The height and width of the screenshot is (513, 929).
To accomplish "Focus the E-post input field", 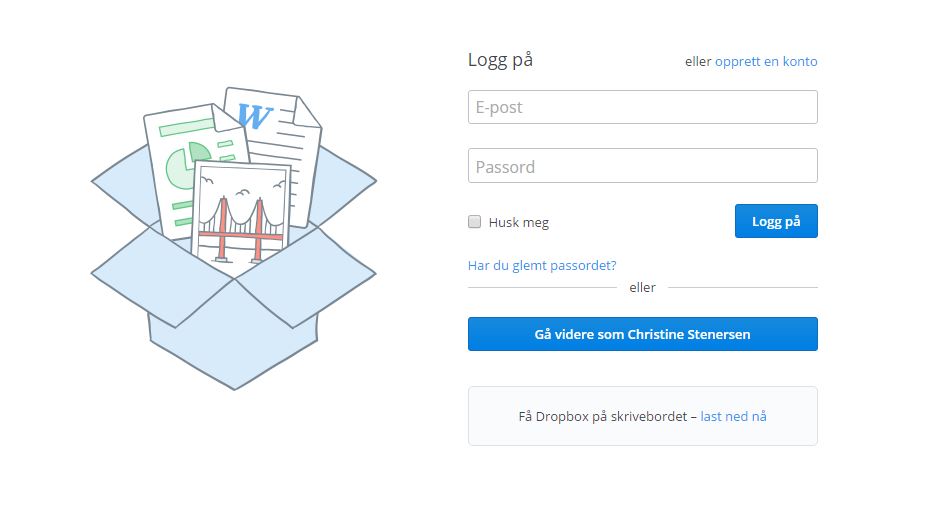I will [x=642, y=107].
